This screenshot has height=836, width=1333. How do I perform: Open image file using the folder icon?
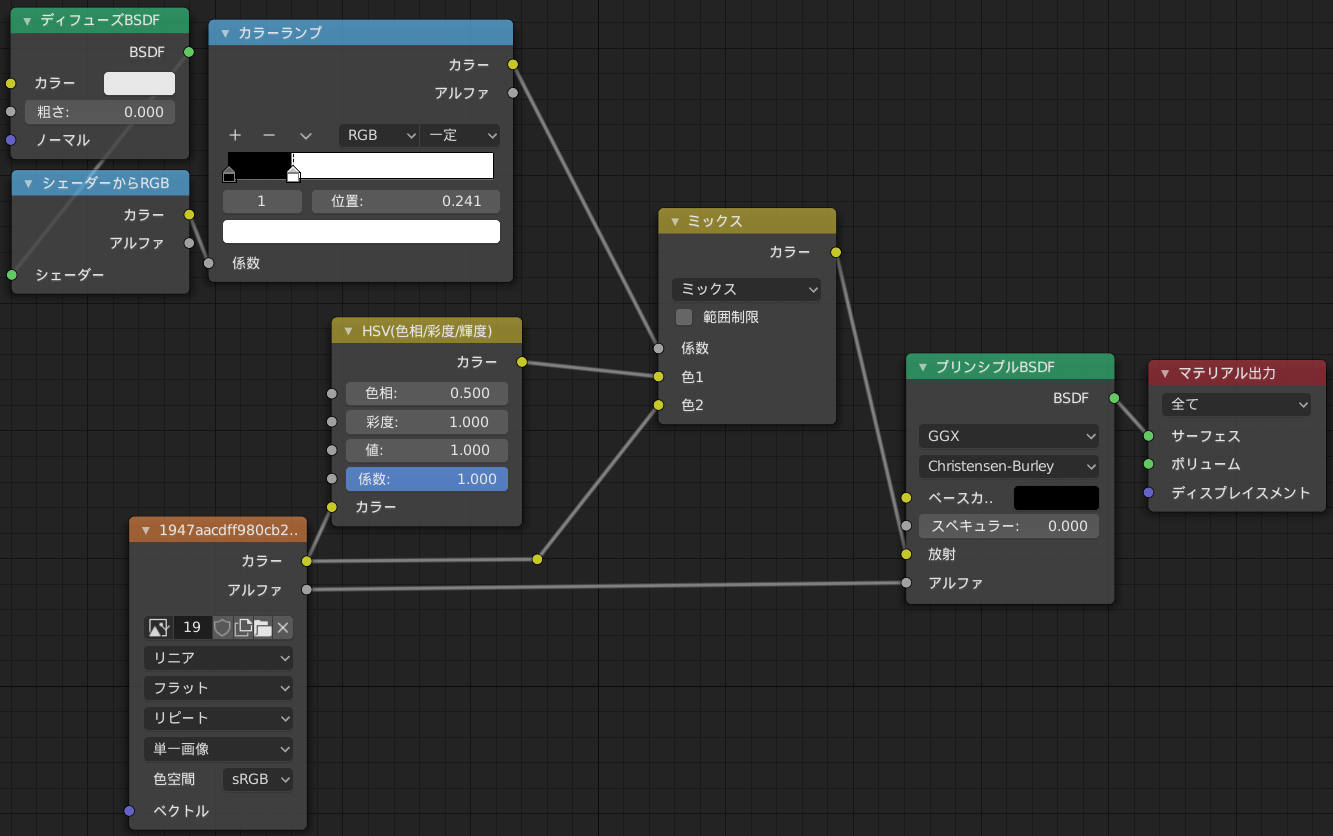tap(262, 628)
